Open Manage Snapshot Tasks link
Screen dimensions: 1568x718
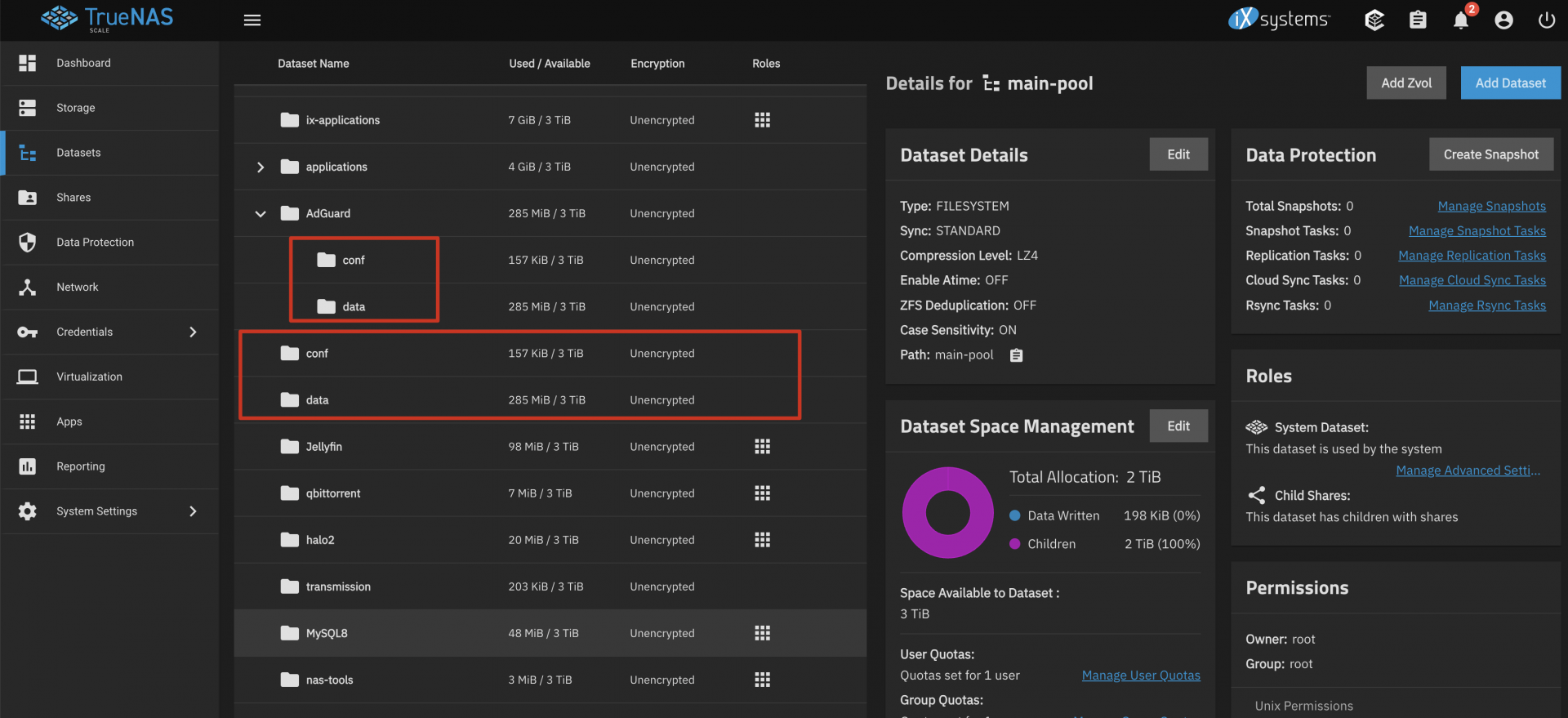click(1477, 231)
